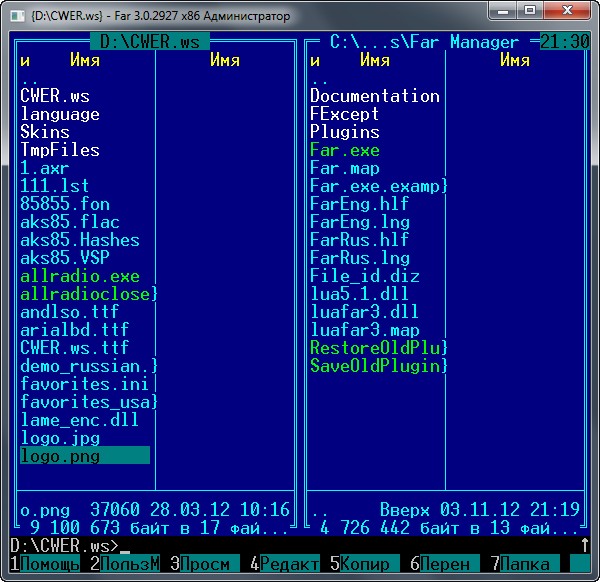Click the right panel Far Manager path title
The width and height of the screenshot is (600, 582).
click(x=424, y=42)
